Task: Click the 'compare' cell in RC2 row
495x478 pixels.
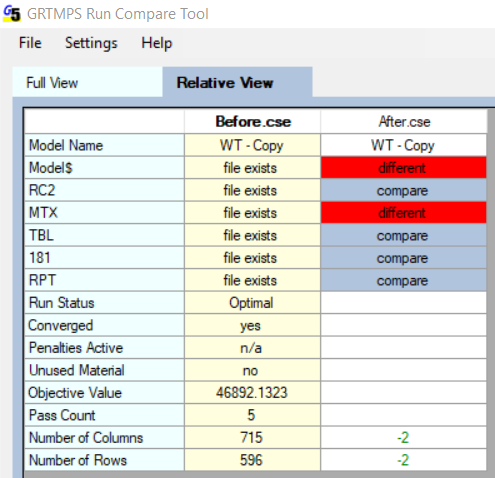Action: (403, 190)
